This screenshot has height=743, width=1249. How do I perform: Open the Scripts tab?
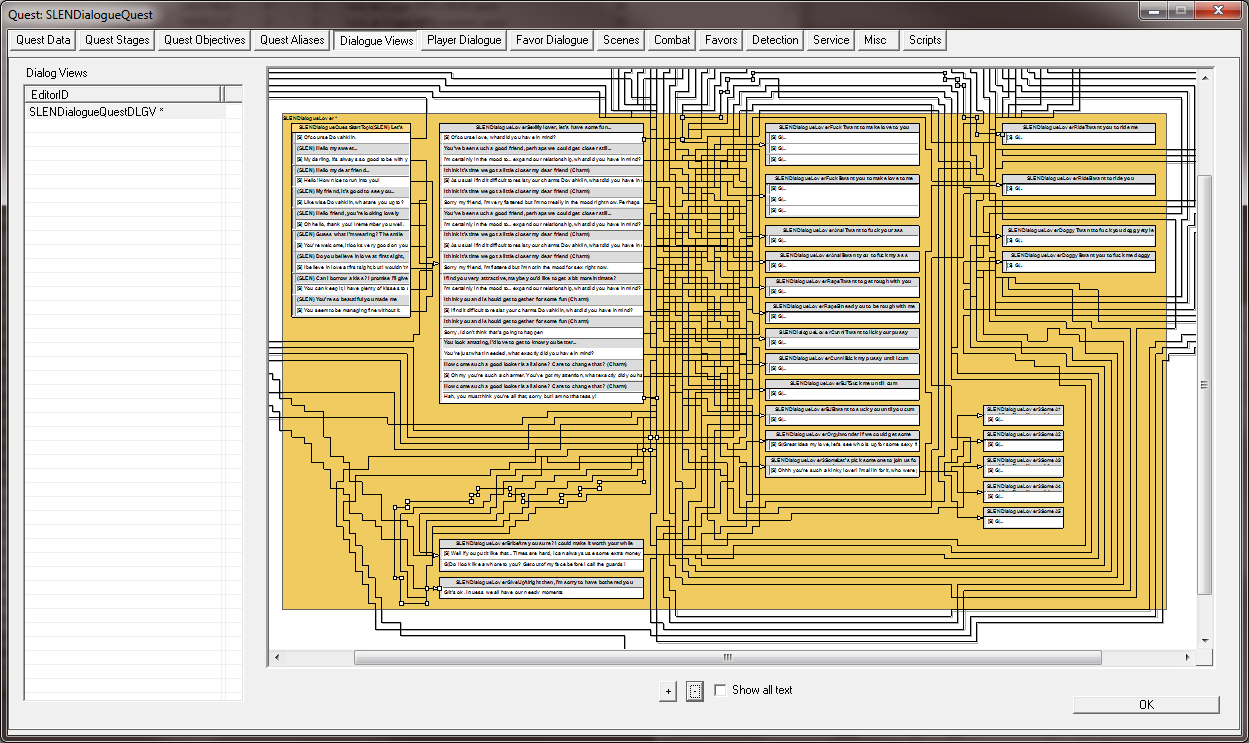924,40
